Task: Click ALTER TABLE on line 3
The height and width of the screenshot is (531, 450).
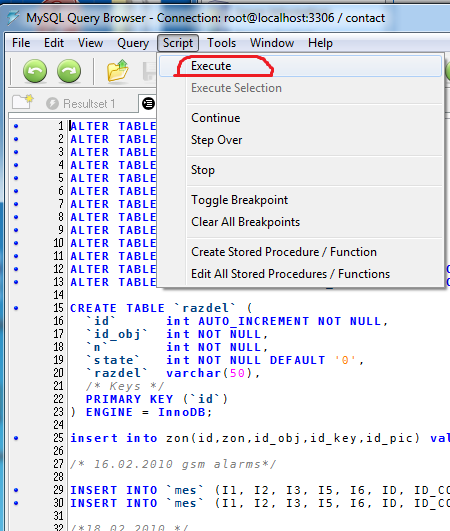Action: tap(113, 152)
